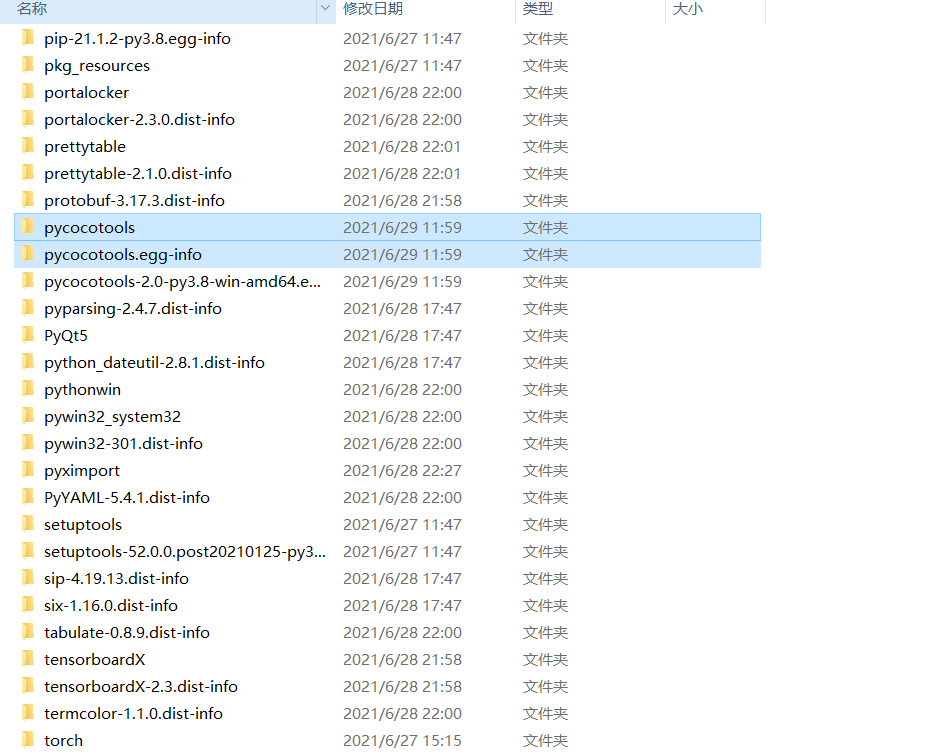Select the PyQt5 folder name
This screenshot has height=753, width=936.
point(66,336)
